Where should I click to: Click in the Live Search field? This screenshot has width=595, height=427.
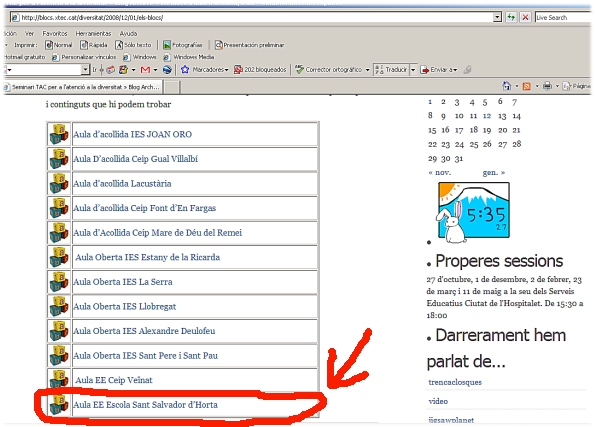click(564, 17)
